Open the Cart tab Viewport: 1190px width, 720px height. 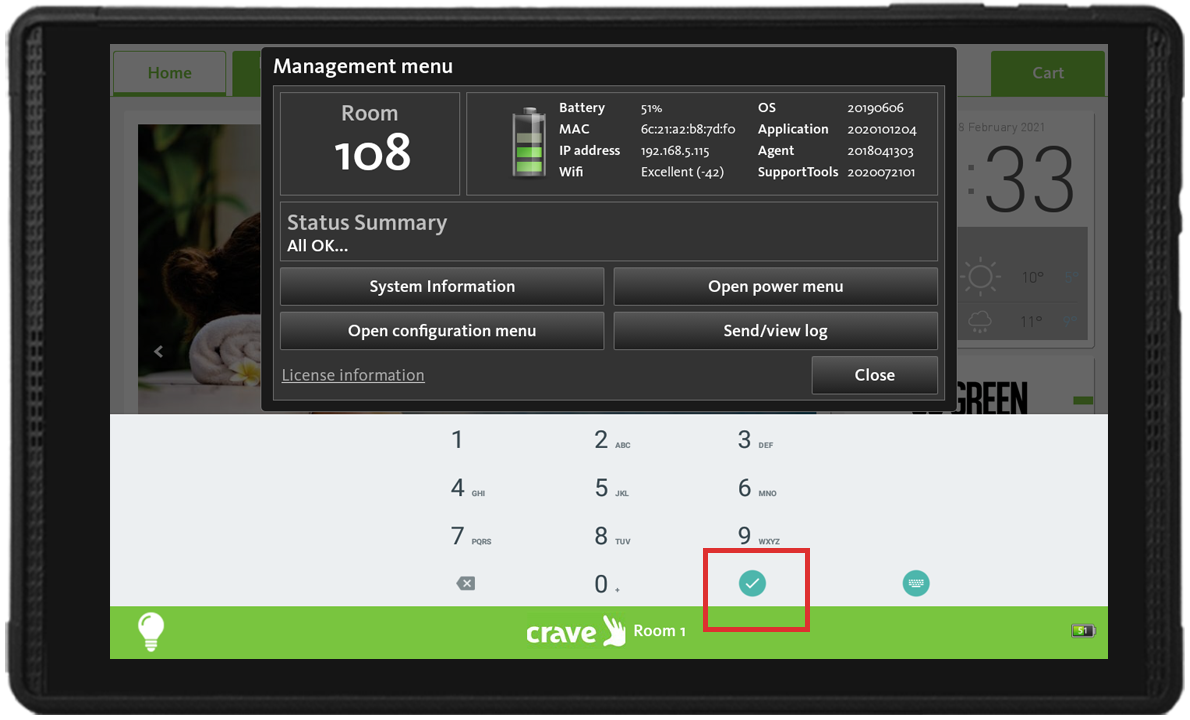coord(1047,73)
